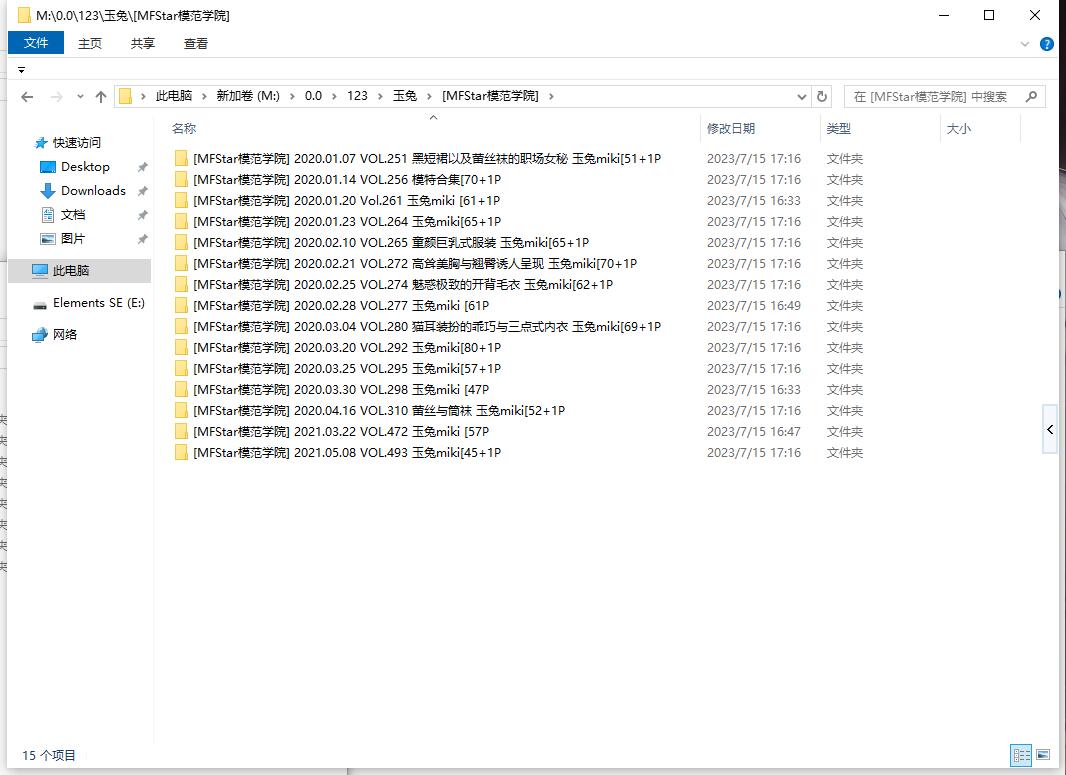Open Downloads in the navigation pane

(x=93, y=191)
